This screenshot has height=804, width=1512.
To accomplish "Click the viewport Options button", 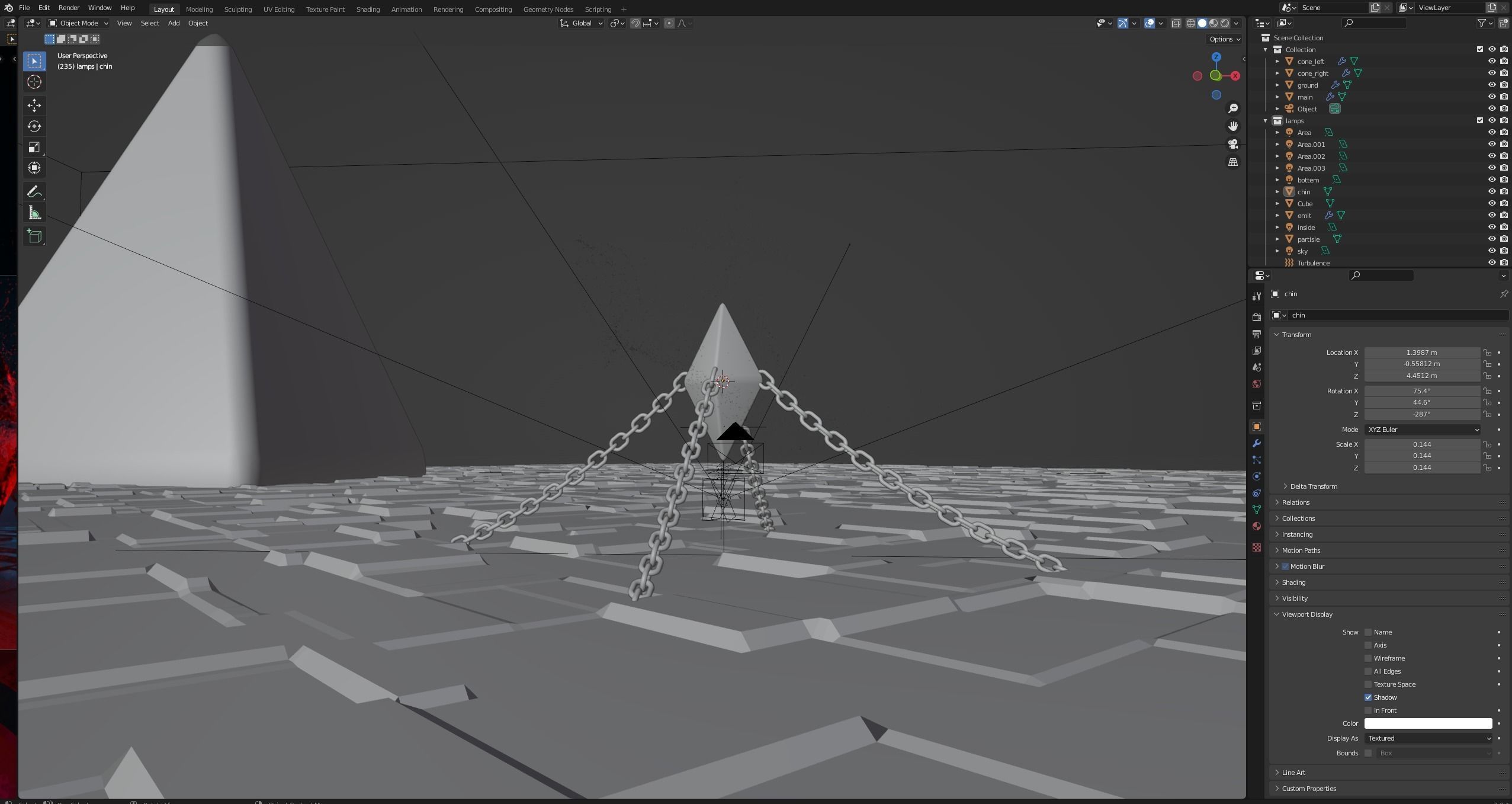I will pyautogui.click(x=1225, y=39).
